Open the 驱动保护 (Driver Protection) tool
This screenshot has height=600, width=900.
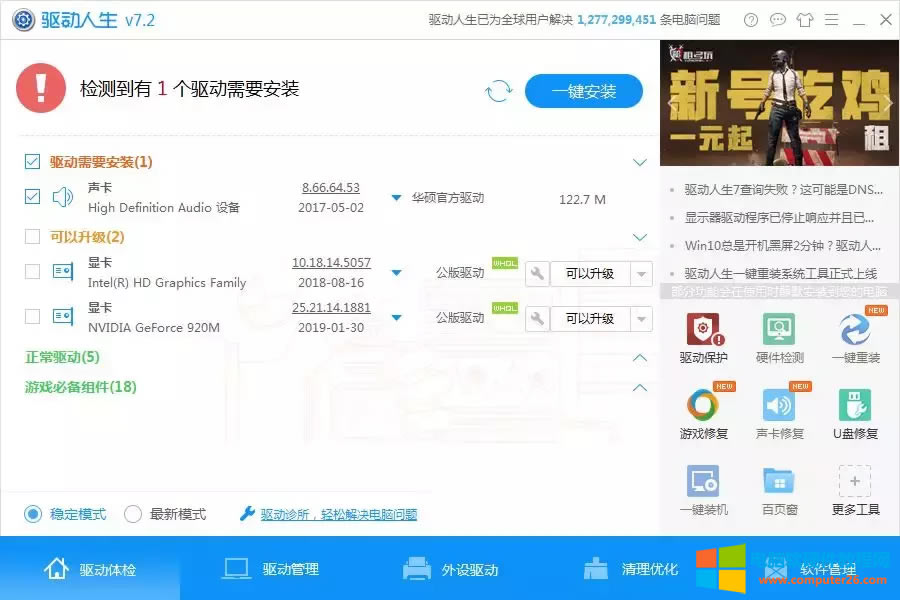click(x=703, y=333)
